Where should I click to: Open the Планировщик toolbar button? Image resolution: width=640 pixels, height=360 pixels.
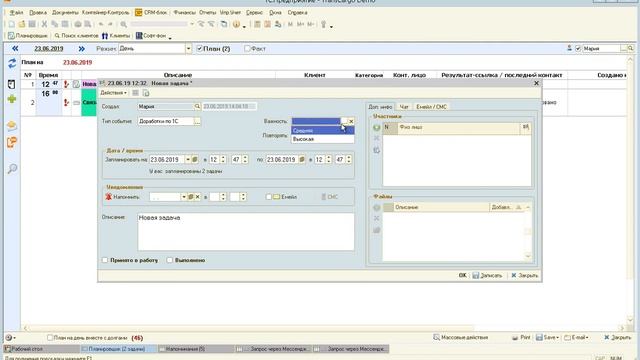(28, 36)
